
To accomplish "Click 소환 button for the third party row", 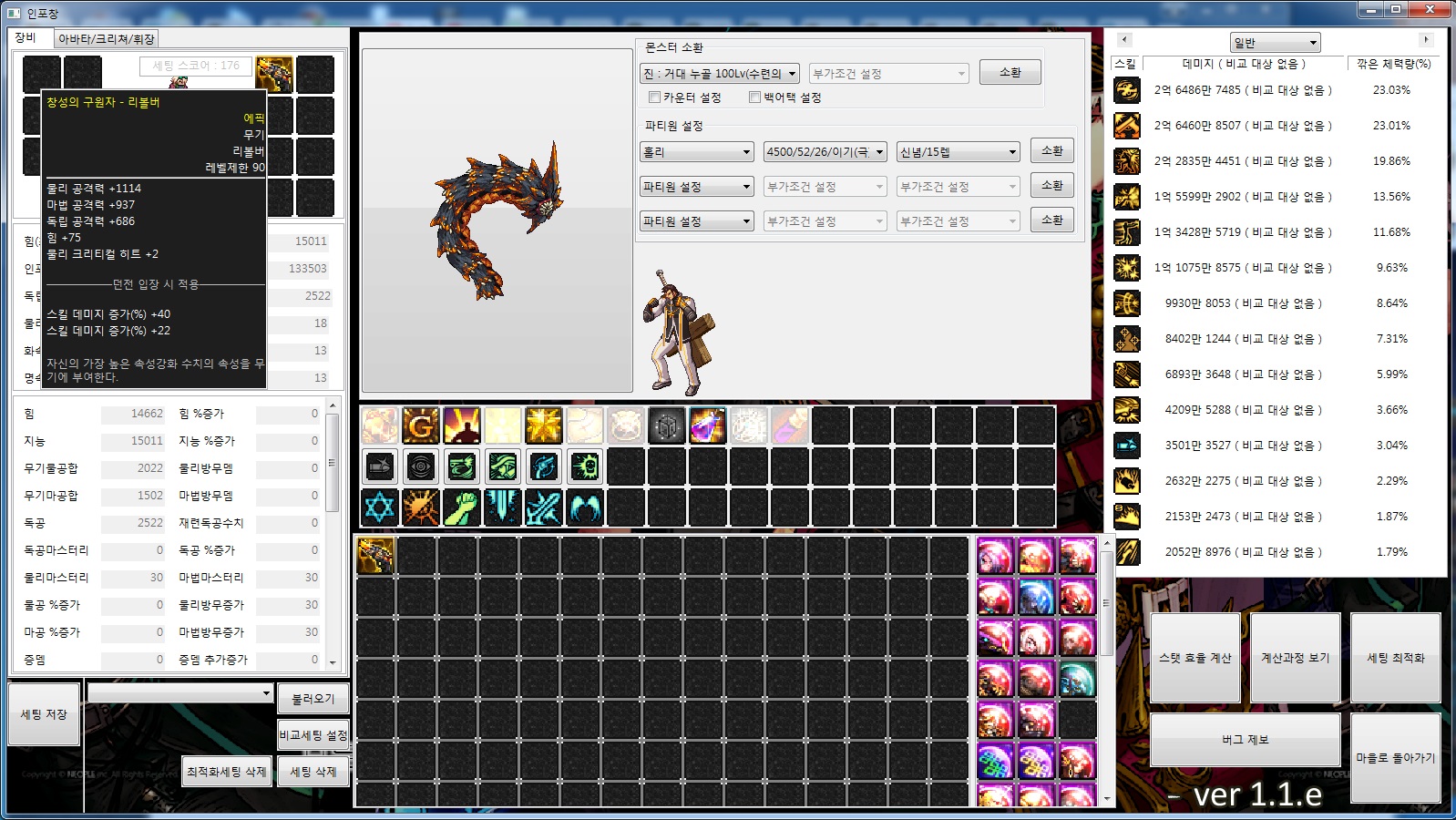I will click(1052, 220).
